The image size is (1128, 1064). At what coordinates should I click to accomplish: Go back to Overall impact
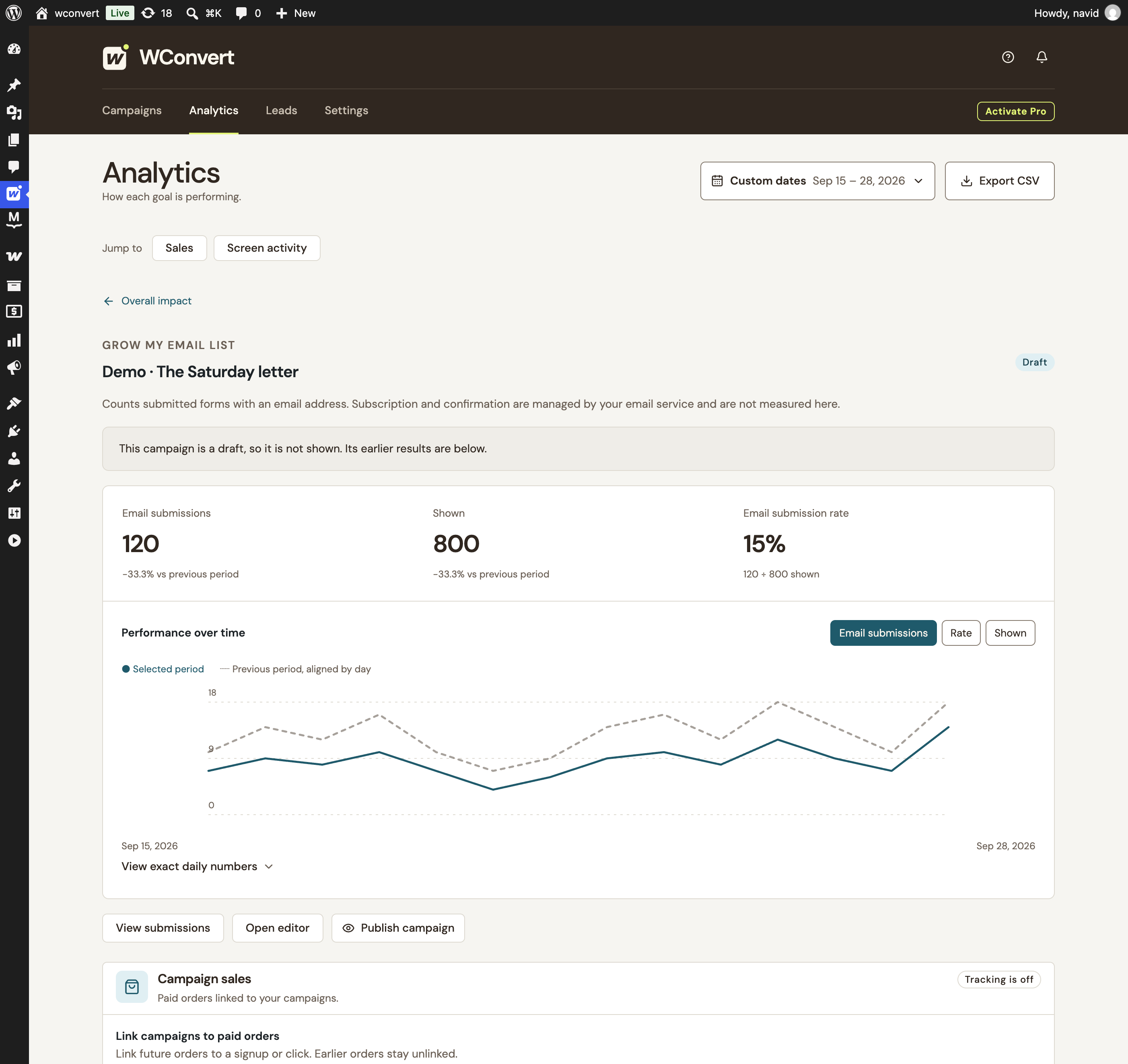(x=148, y=301)
